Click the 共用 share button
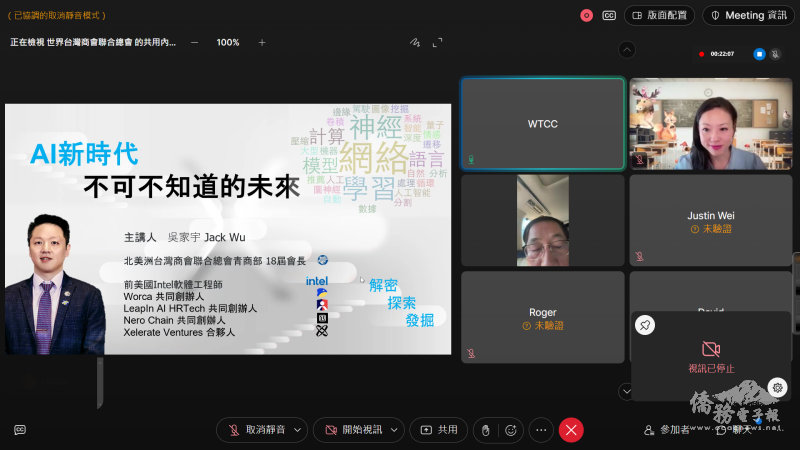The image size is (800, 450). click(439, 430)
